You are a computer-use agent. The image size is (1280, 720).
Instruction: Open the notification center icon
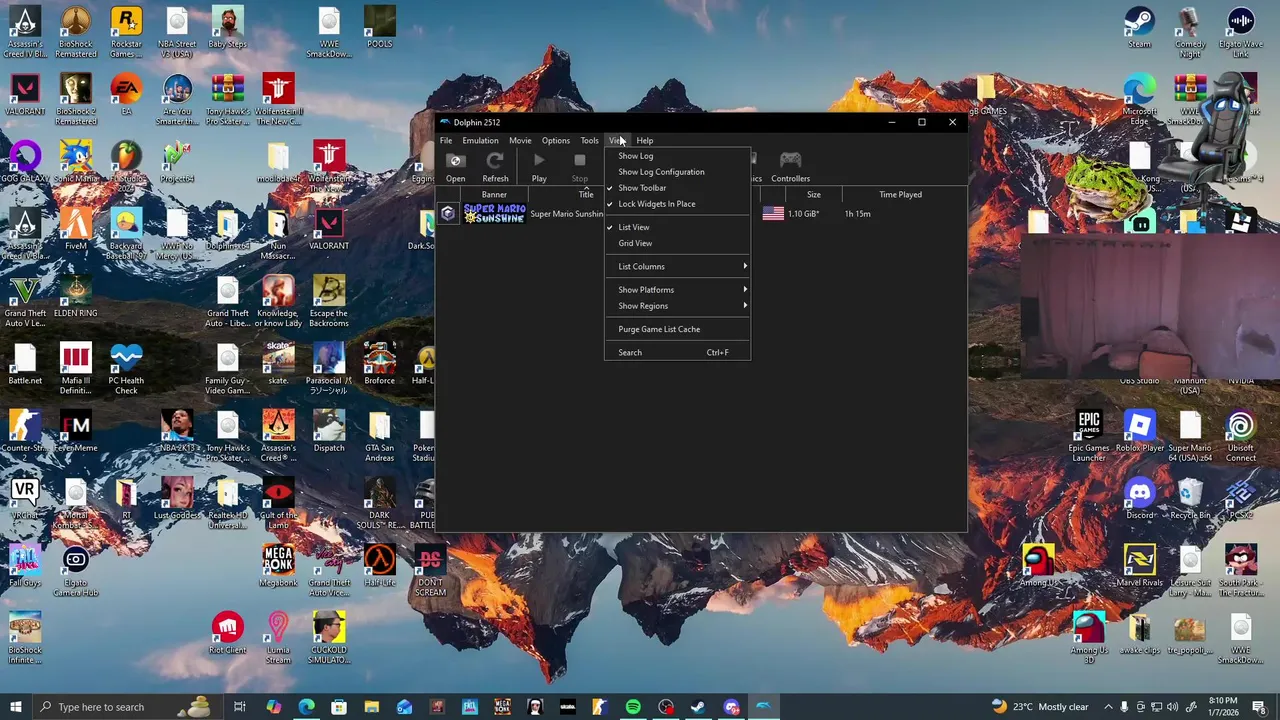(x=1259, y=707)
